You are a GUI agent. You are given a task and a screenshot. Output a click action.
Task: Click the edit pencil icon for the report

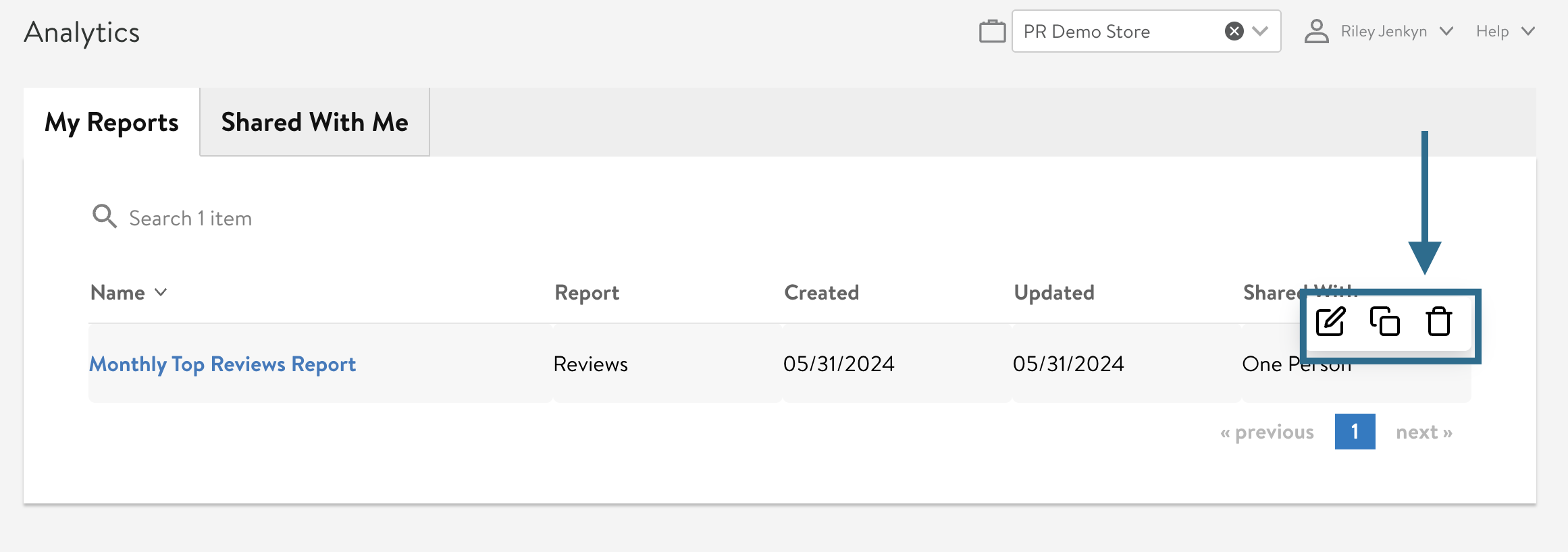pyautogui.click(x=1330, y=322)
